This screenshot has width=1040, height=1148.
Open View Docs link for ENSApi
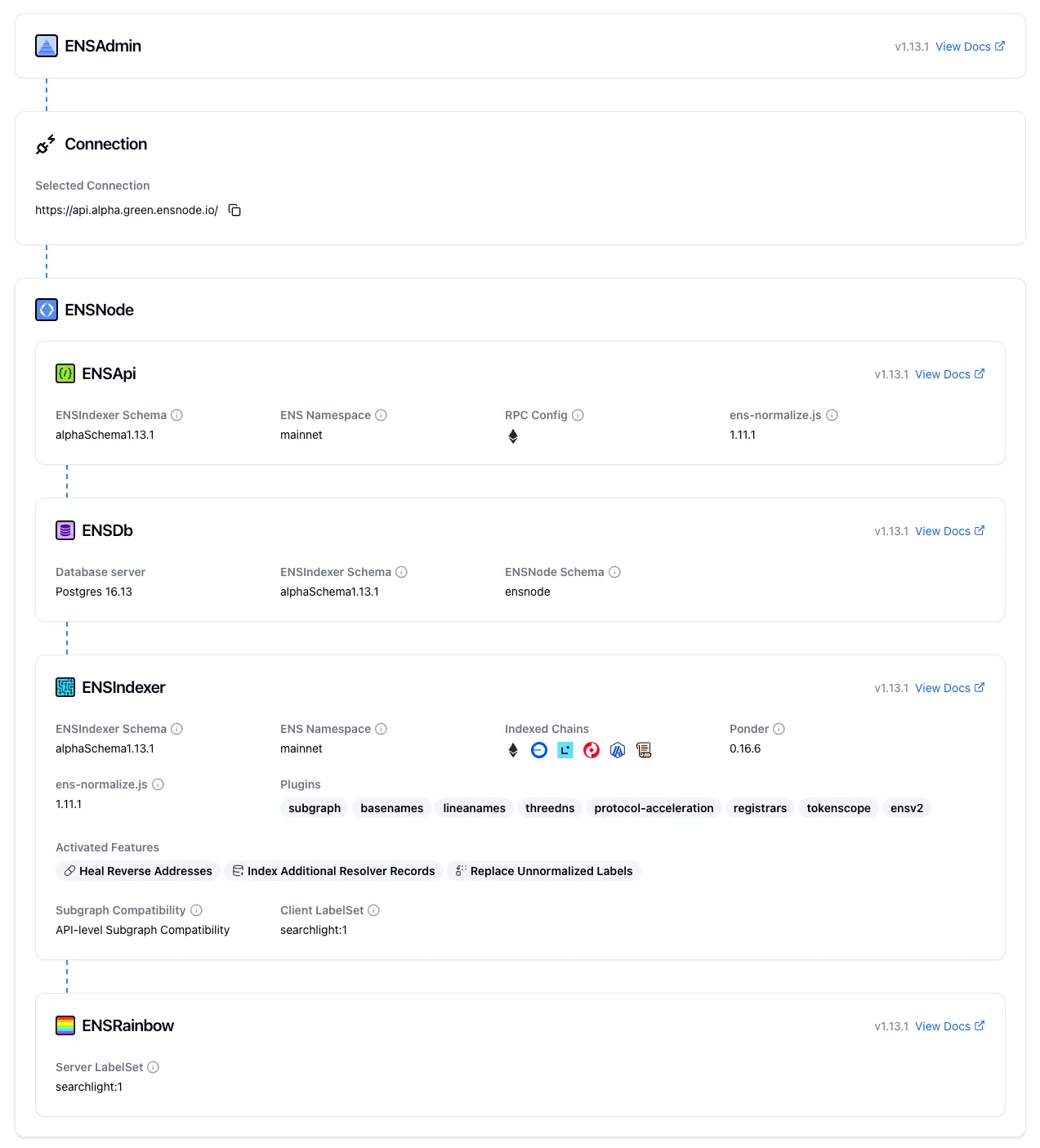coord(950,374)
